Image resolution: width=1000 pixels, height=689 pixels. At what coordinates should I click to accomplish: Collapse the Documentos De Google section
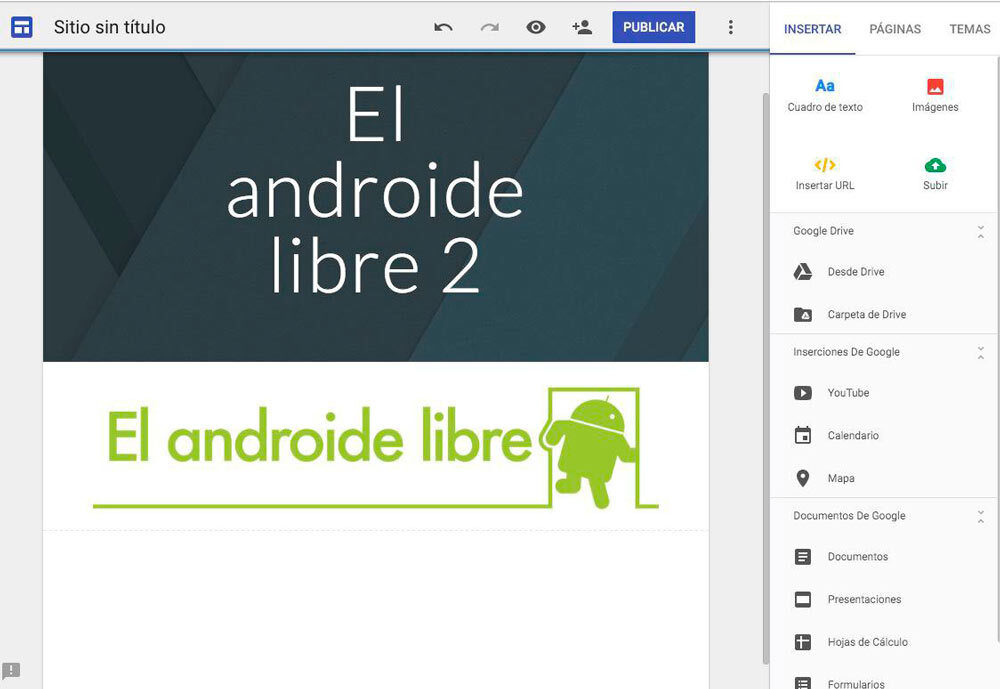(x=981, y=516)
